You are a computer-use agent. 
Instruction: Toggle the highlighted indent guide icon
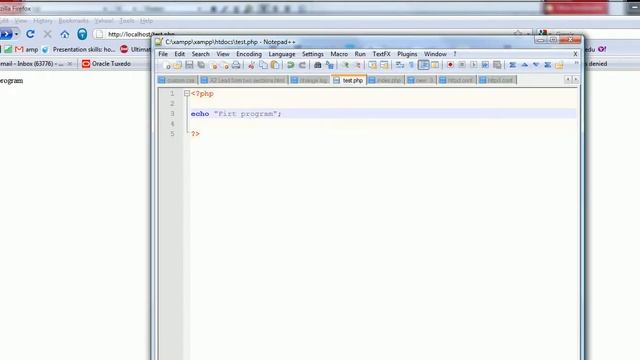pos(423,65)
